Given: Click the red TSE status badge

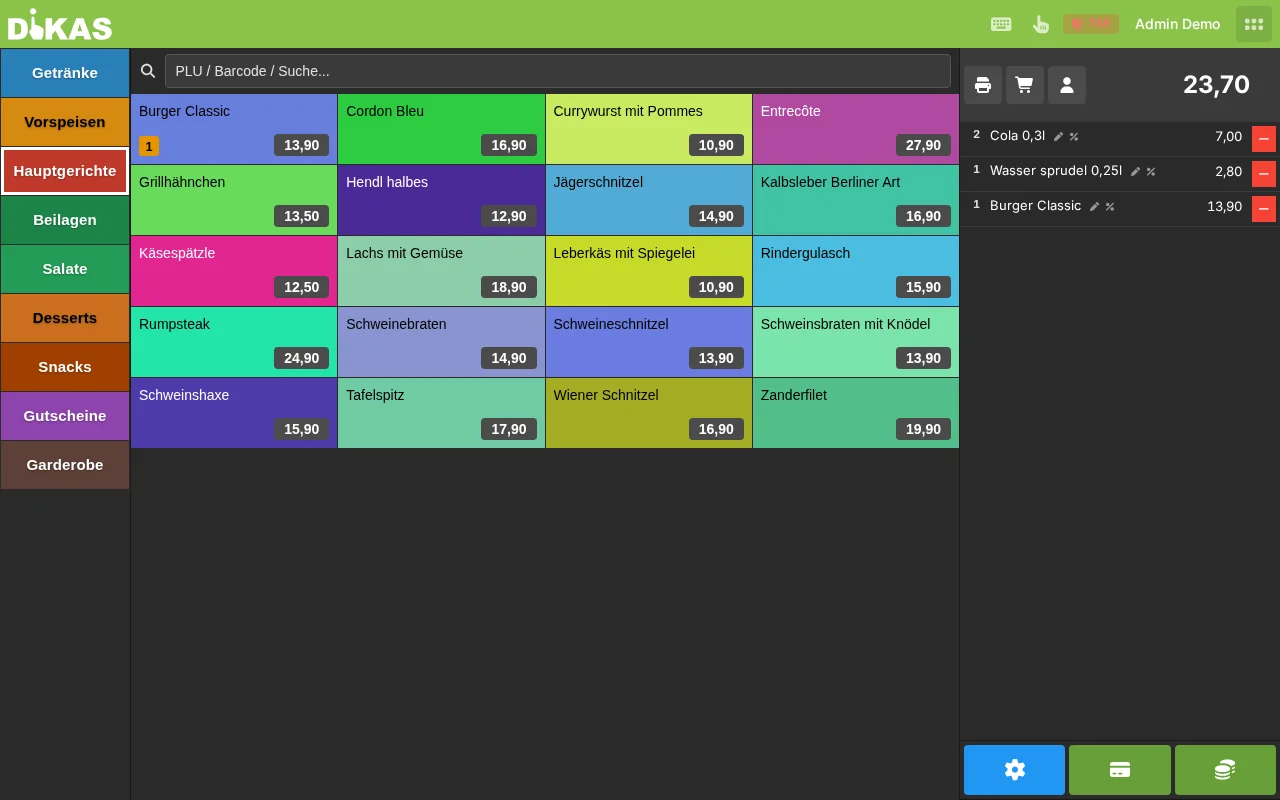Looking at the screenshot, I should (x=1090, y=24).
